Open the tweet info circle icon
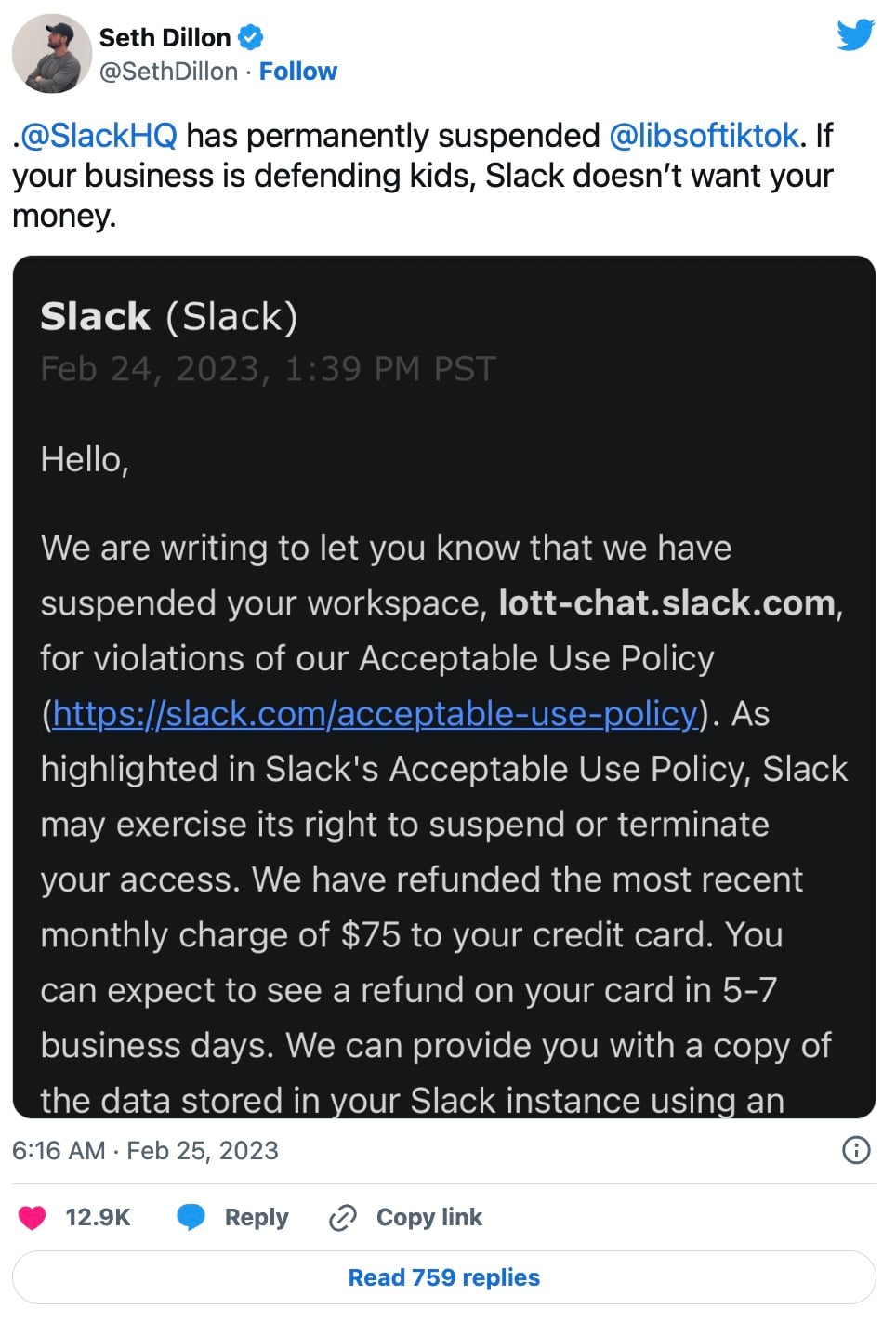The width and height of the screenshot is (896, 1322). (856, 1150)
